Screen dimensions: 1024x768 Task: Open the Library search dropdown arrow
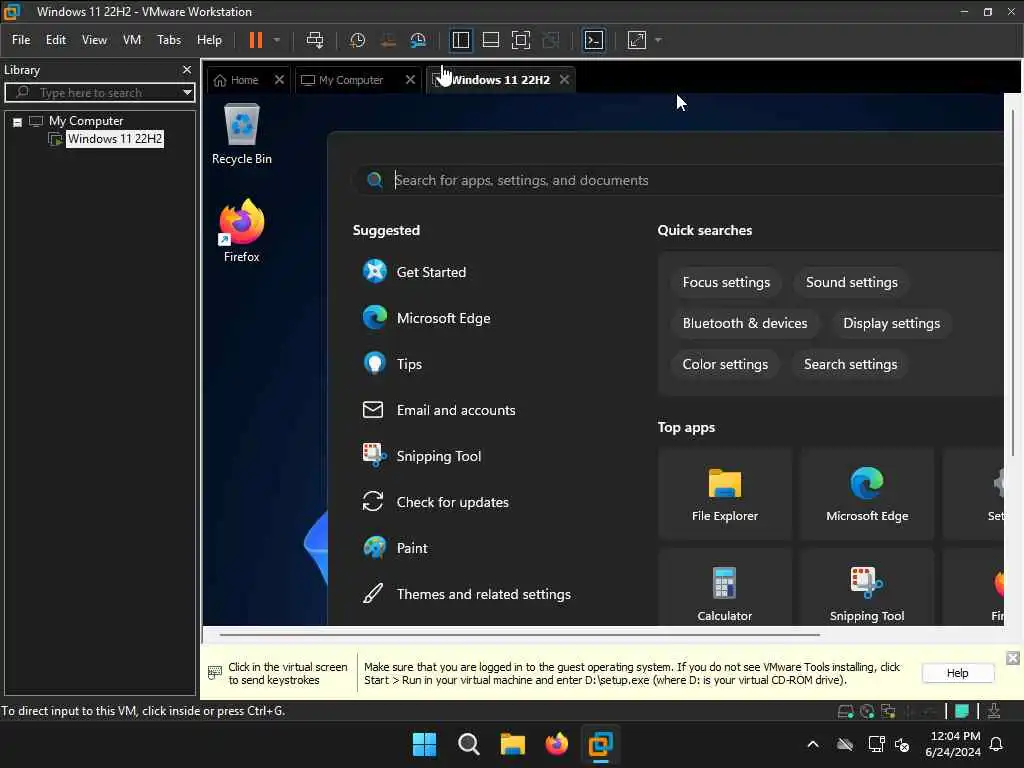(187, 92)
